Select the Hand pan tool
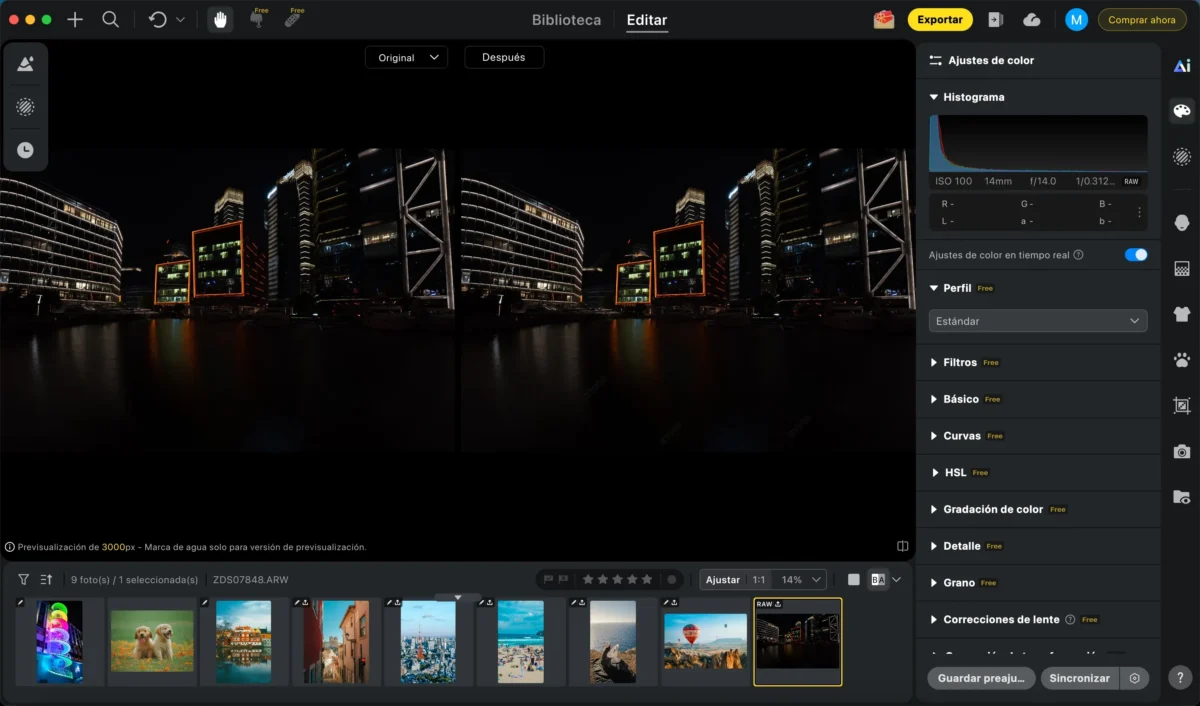The image size is (1200, 706). [221, 20]
